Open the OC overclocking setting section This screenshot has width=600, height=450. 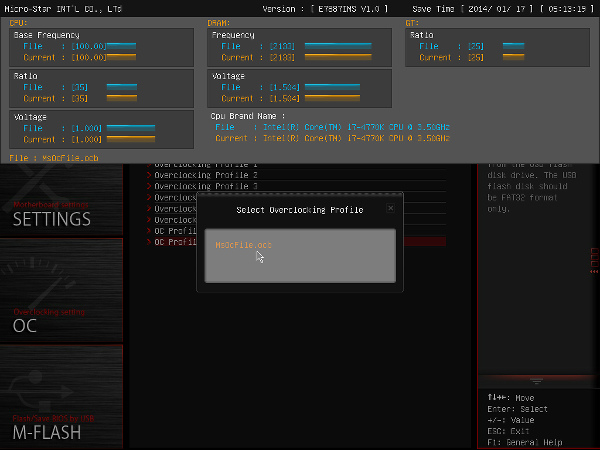(61, 290)
